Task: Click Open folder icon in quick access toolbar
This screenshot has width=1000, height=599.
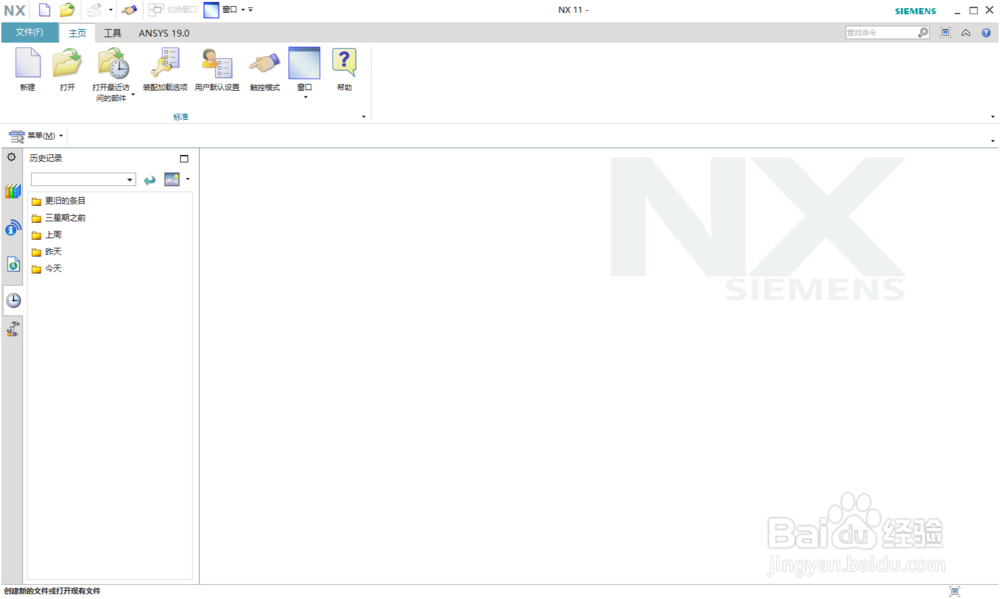Action: 67,10
